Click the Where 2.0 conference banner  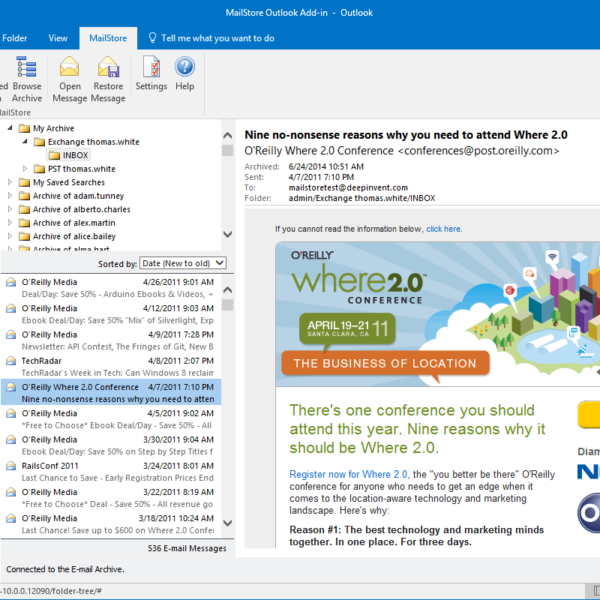pyautogui.click(x=438, y=314)
